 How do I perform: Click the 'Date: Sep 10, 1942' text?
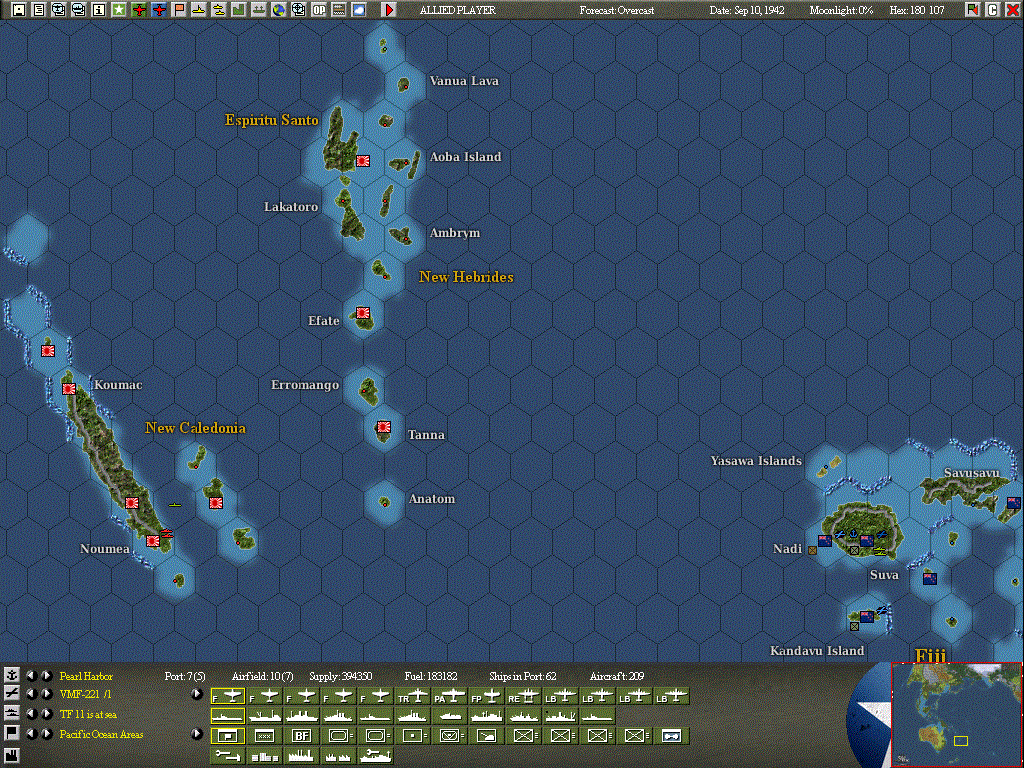[747, 10]
